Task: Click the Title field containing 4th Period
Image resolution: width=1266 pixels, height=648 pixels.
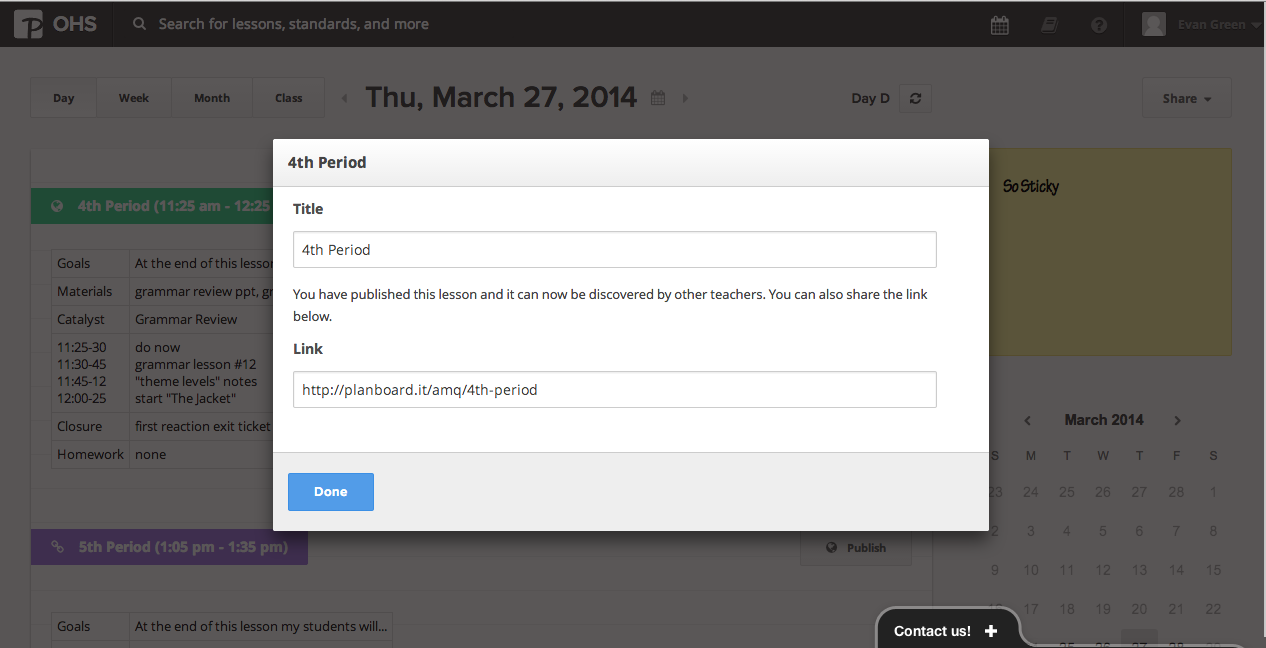Action: (614, 250)
